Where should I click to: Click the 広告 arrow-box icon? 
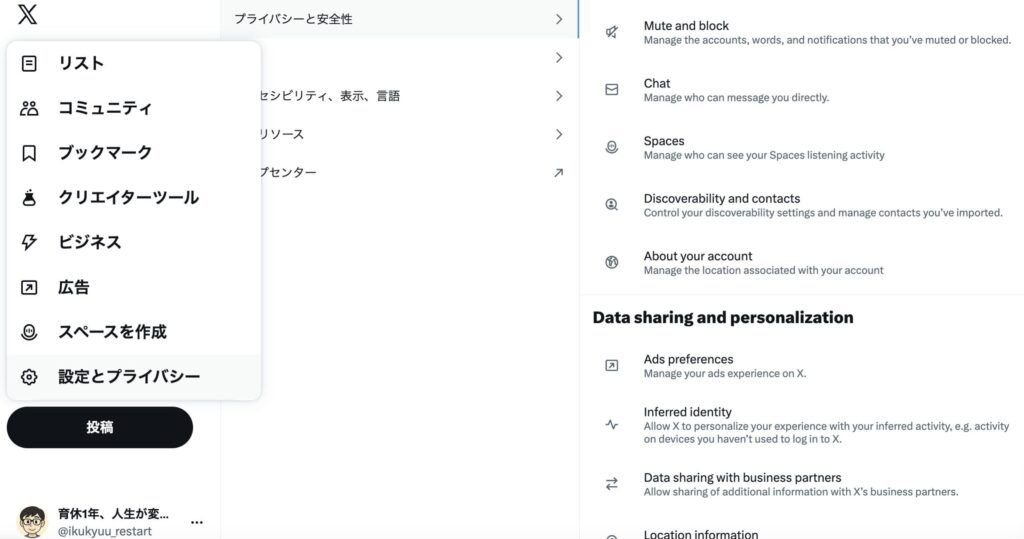29,287
